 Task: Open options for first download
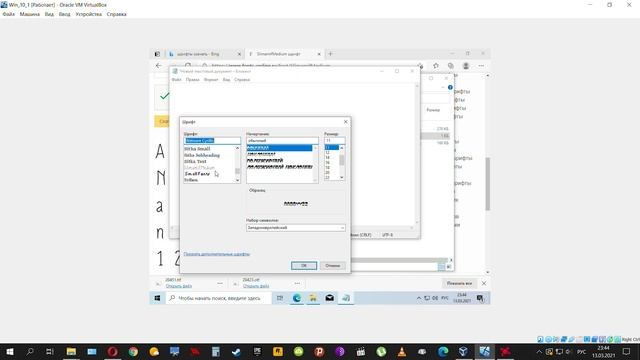pos(220,283)
